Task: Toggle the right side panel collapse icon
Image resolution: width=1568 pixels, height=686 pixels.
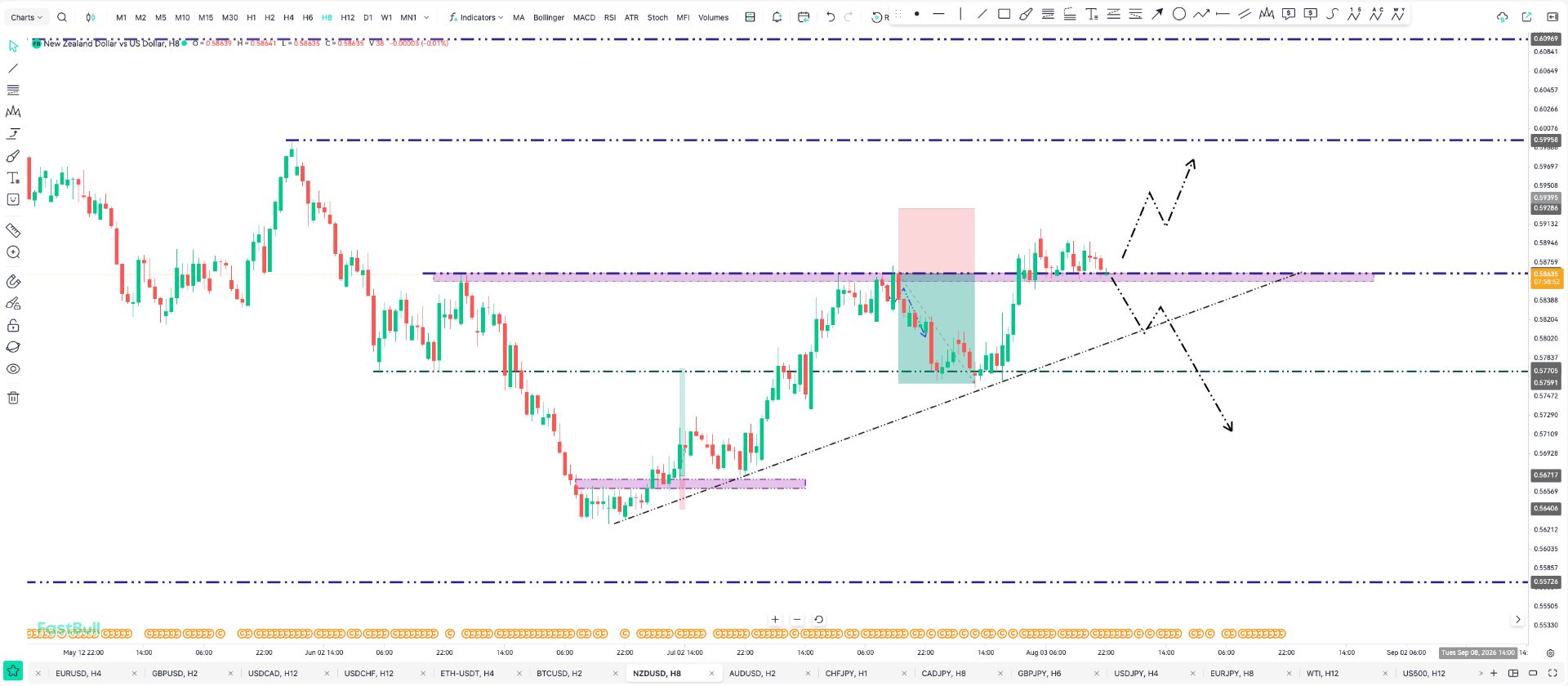Action: pos(1552,17)
